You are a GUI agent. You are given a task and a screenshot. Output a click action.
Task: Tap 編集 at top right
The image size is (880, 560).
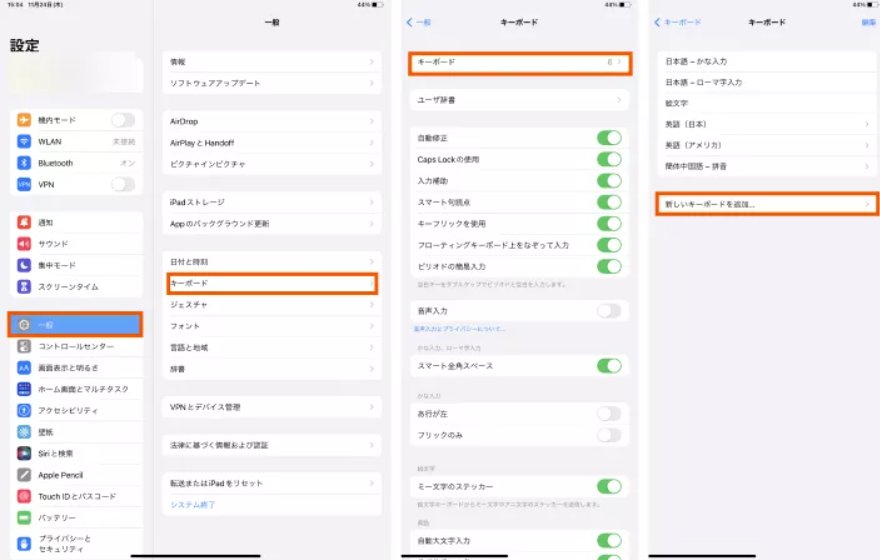pyautogui.click(x=866, y=22)
